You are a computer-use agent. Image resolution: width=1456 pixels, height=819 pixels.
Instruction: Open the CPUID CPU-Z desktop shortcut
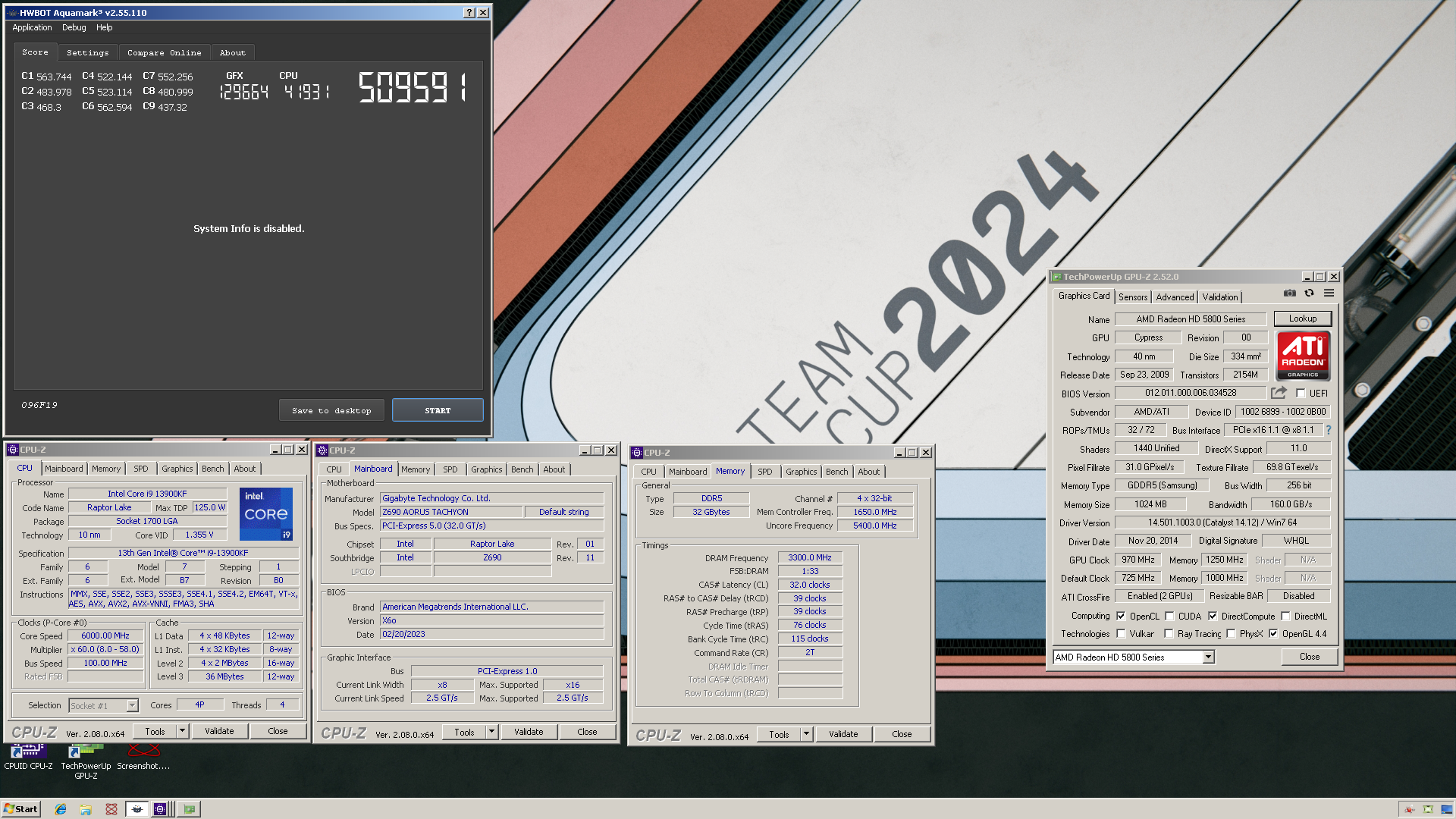tap(28, 757)
